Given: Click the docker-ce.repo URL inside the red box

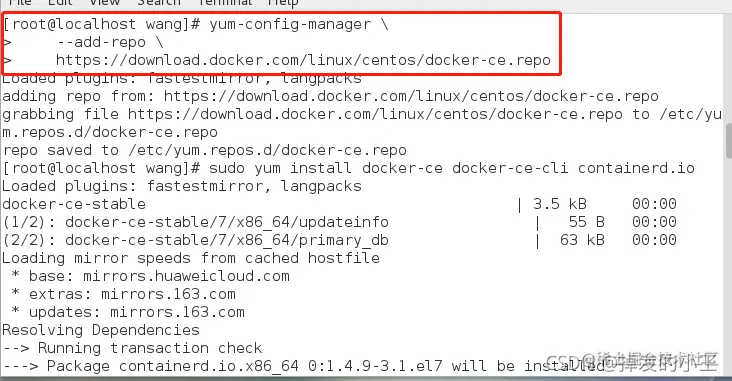Looking at the screenshot, I should point(303,60).
